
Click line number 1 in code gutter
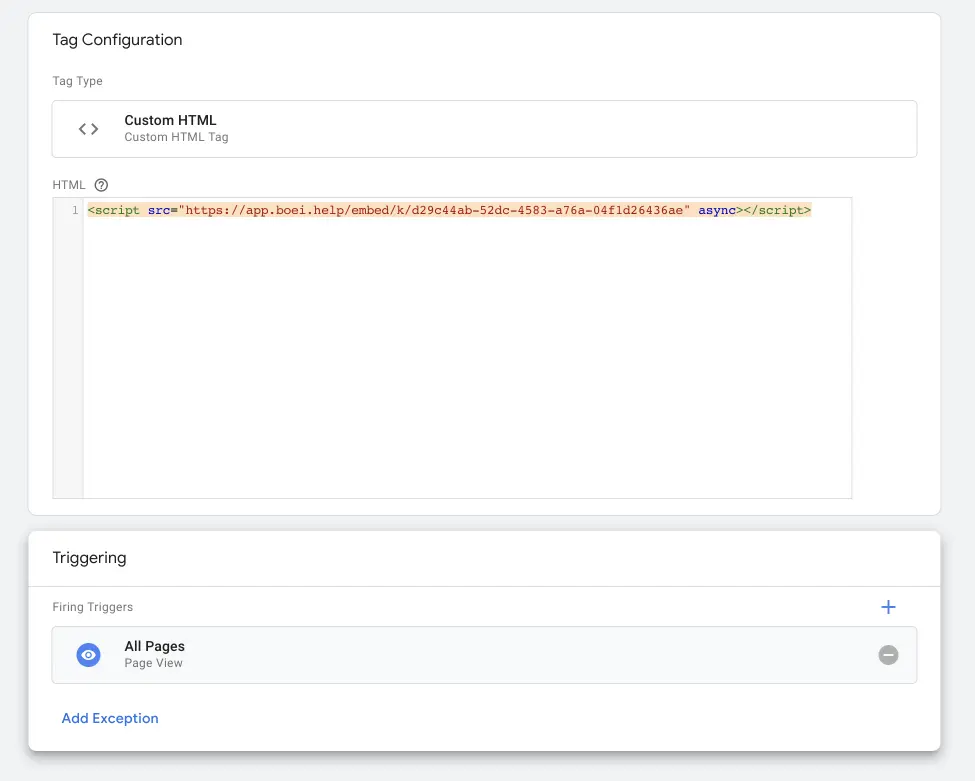tap(74, 211)
